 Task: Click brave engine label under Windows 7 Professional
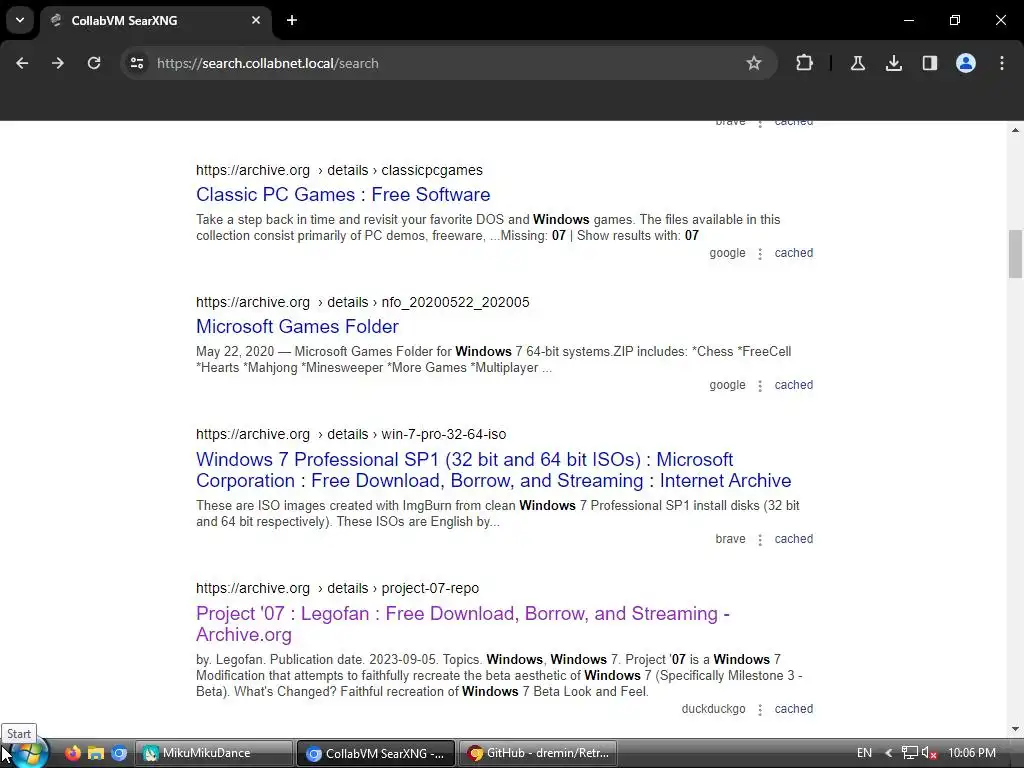tap(730, 539)
